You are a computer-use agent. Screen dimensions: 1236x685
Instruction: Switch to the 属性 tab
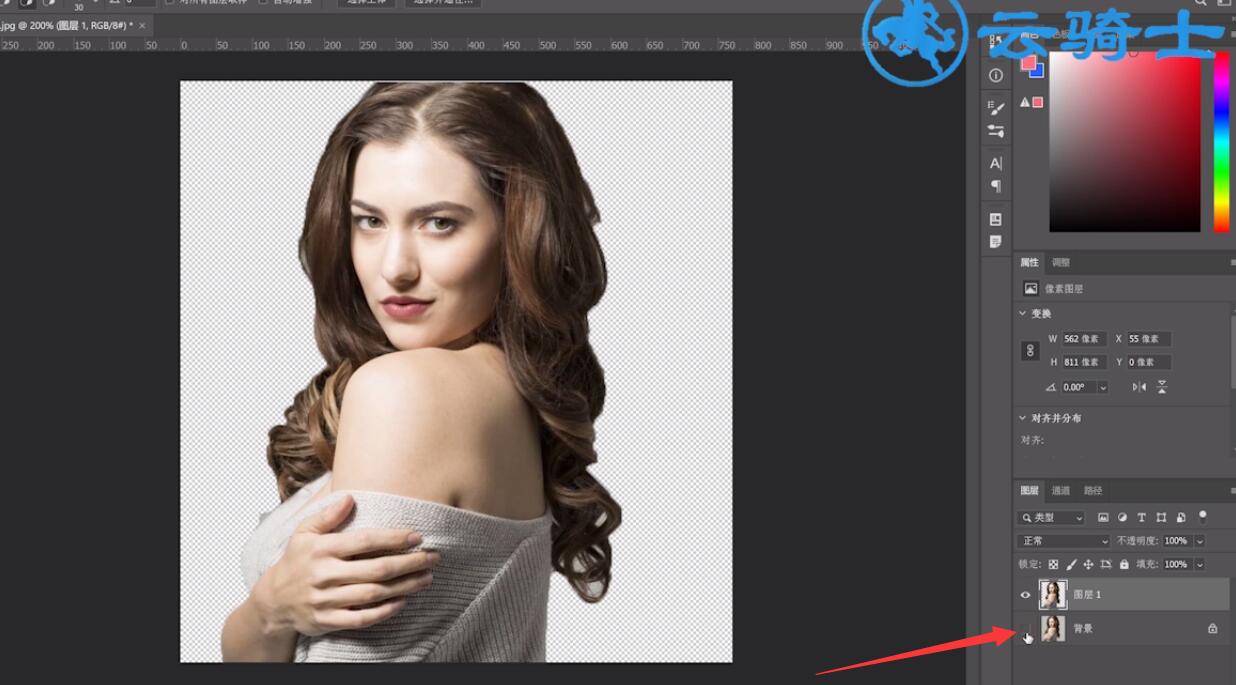[x=1029, y=263]
